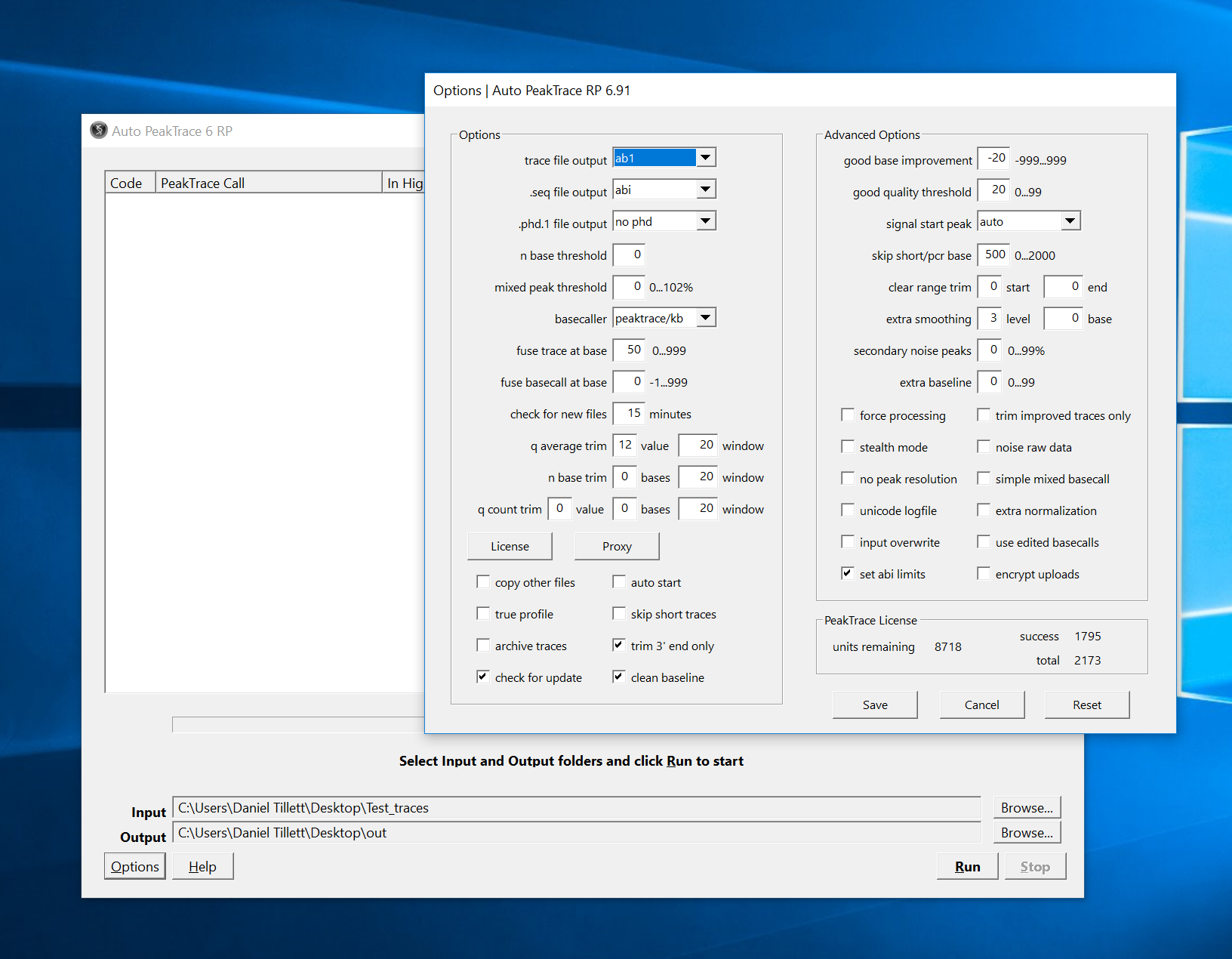Open the .seq file output dropdown

[705, 190]
